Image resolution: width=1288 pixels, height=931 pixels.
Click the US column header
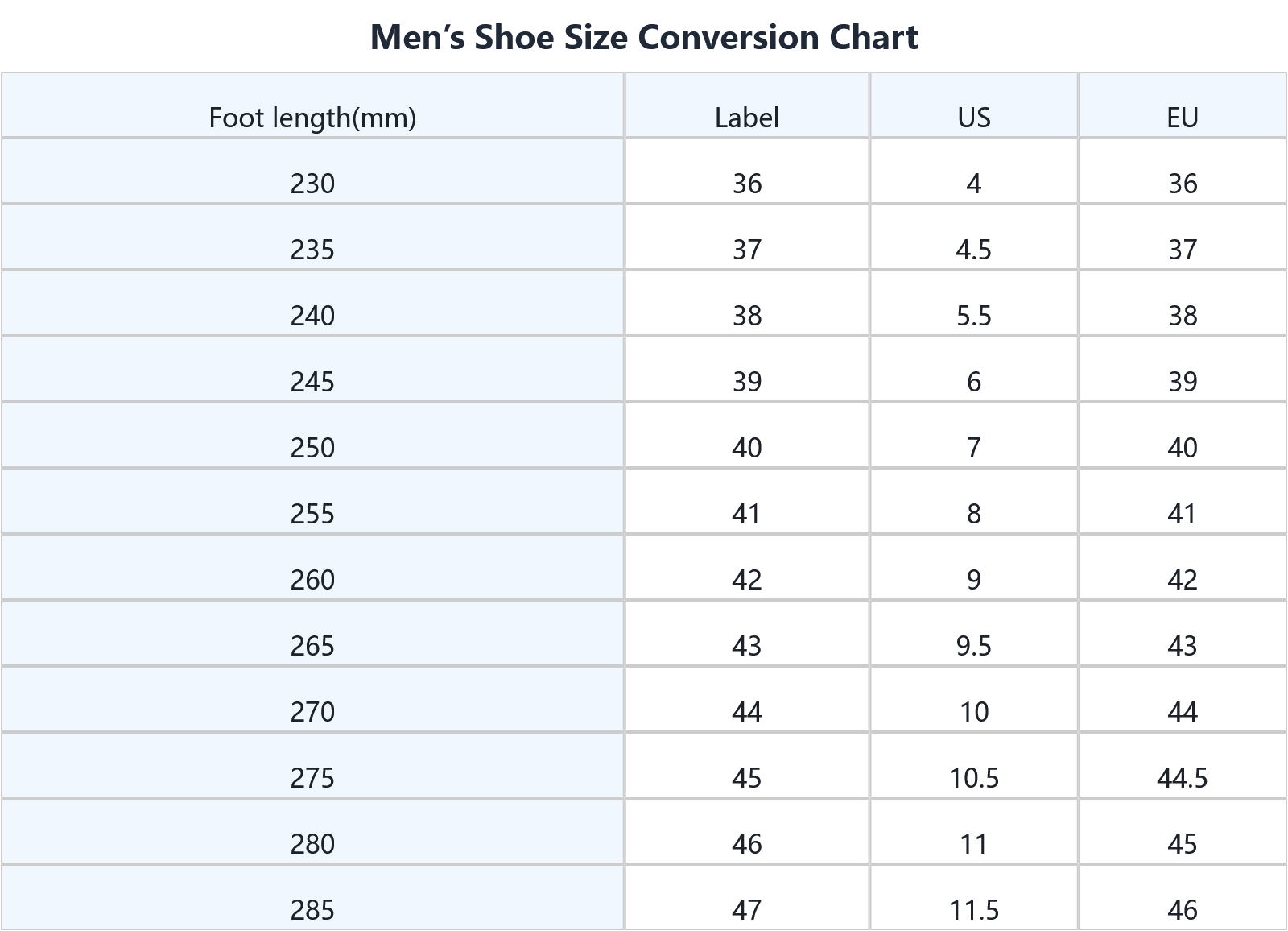pos(973,118)
